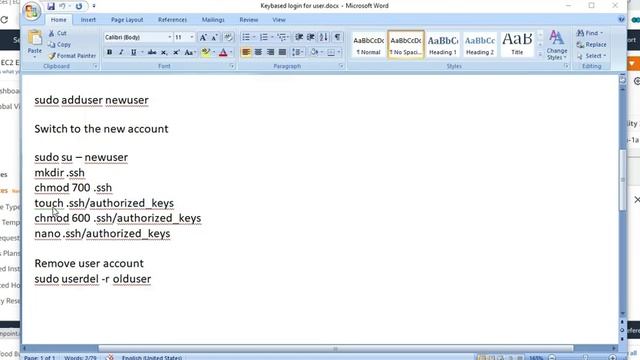The image size is (640, 360).
Task: Open the Find tool
Action: pyautogui.click(x=590, y=33)
